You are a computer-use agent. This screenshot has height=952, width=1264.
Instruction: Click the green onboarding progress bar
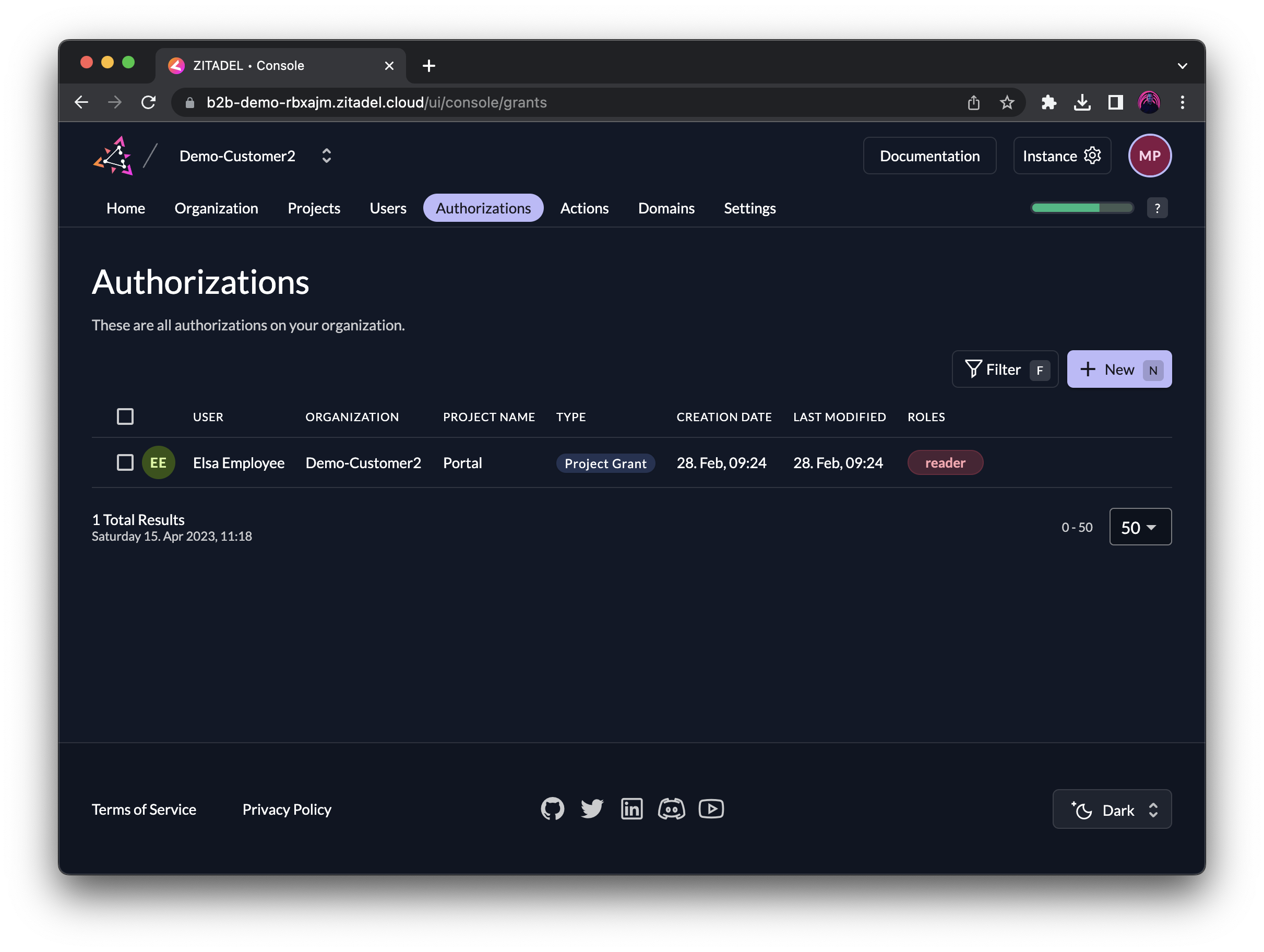coord(1081,208)
